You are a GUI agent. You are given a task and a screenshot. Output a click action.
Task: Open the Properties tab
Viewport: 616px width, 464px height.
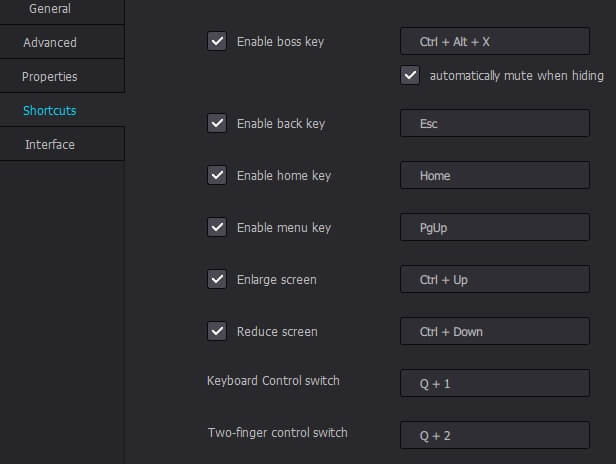[x=50, y=77]
